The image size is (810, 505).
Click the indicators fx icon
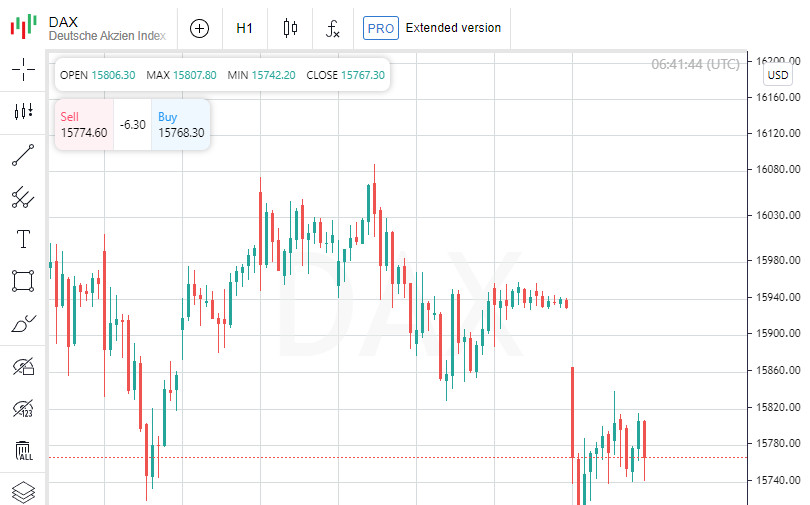tap(334, 28)
